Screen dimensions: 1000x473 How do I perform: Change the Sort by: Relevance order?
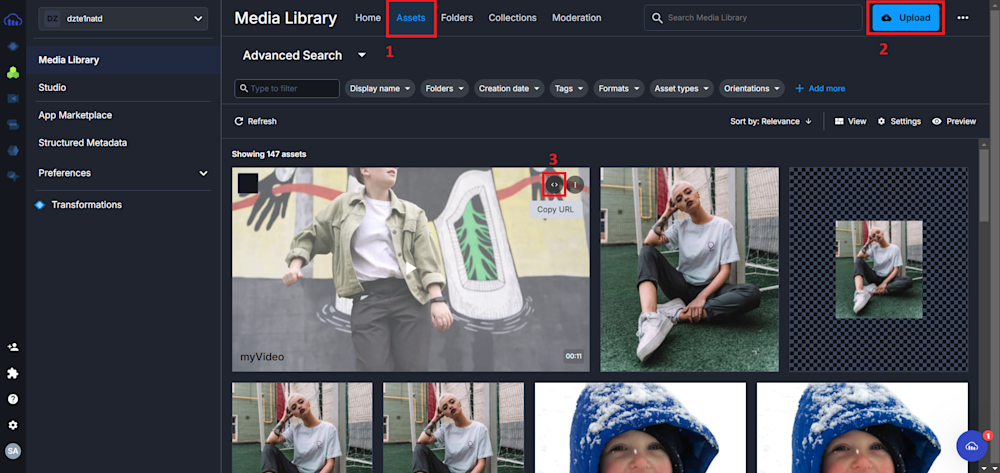tap(771, 121)
